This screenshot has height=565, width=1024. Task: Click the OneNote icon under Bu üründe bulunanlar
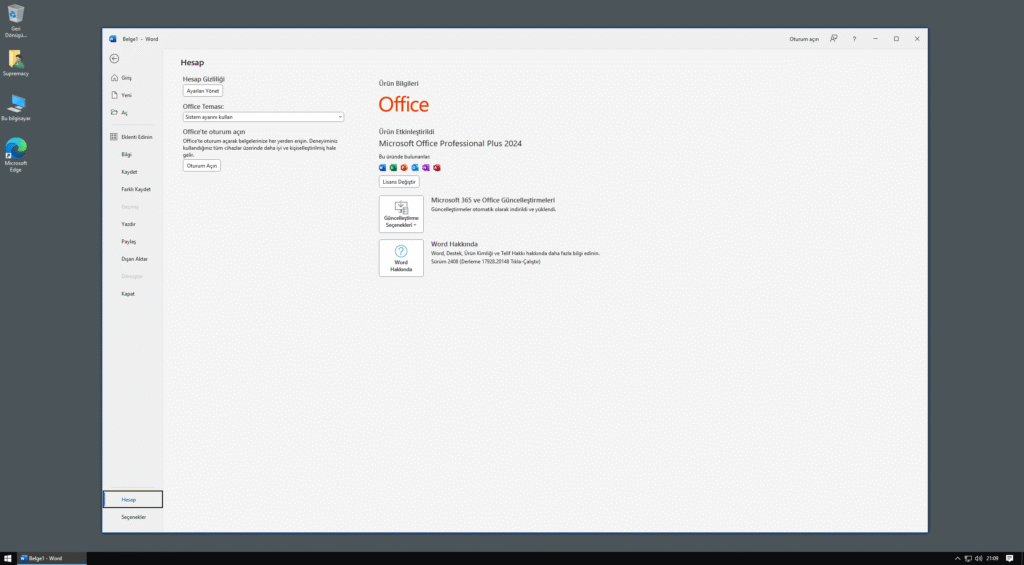click(x=426, y=168)
